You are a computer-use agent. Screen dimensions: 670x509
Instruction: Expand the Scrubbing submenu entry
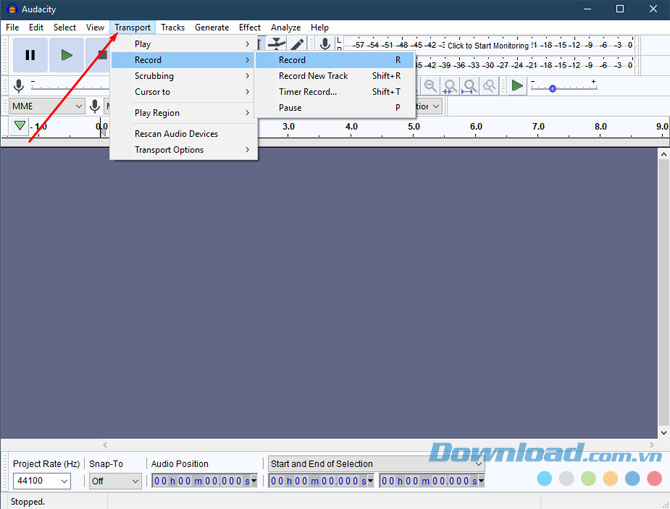pyautogui.click(x=184, y=76)
